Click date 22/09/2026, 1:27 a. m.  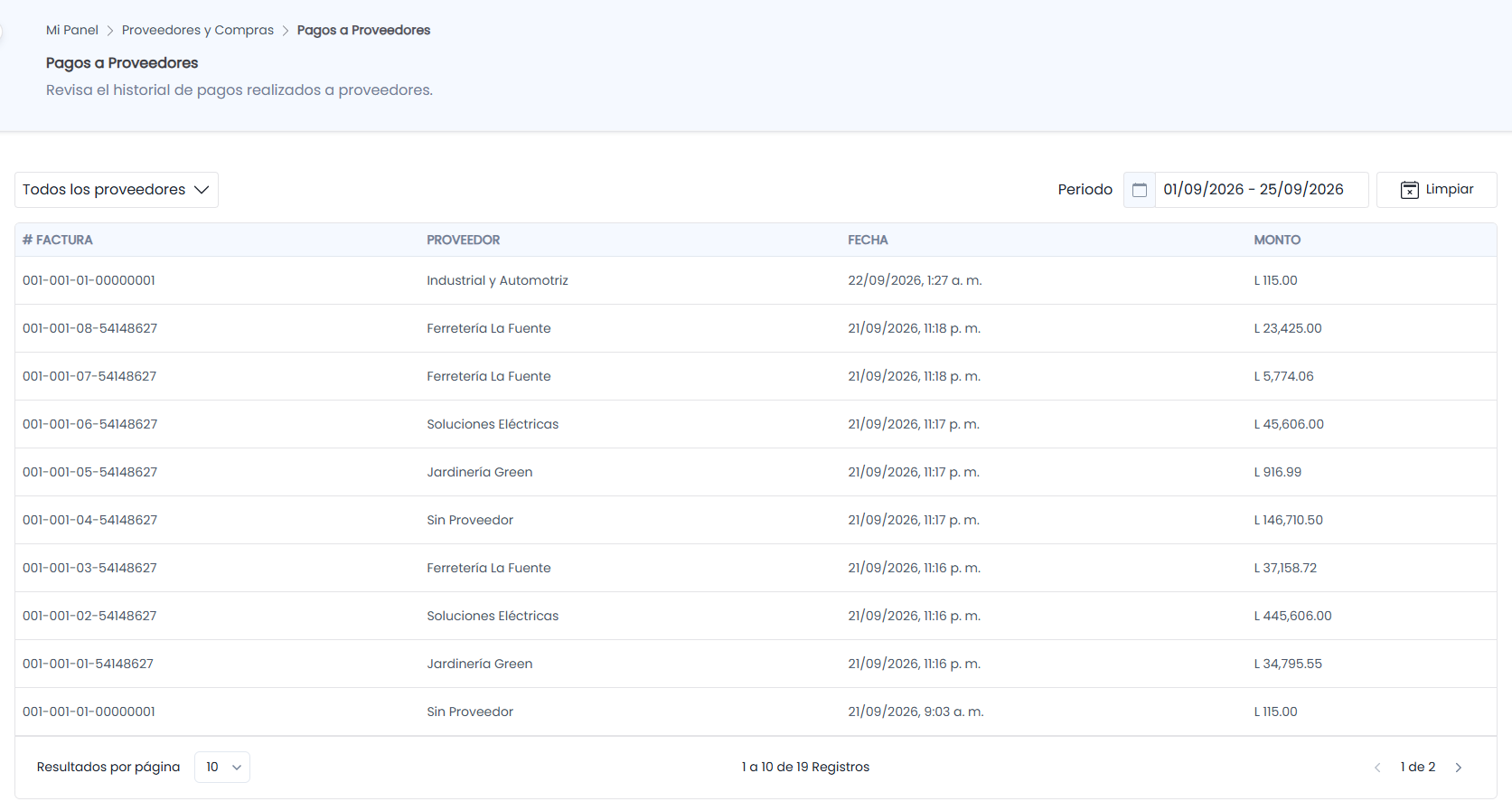tap(915, 280)
